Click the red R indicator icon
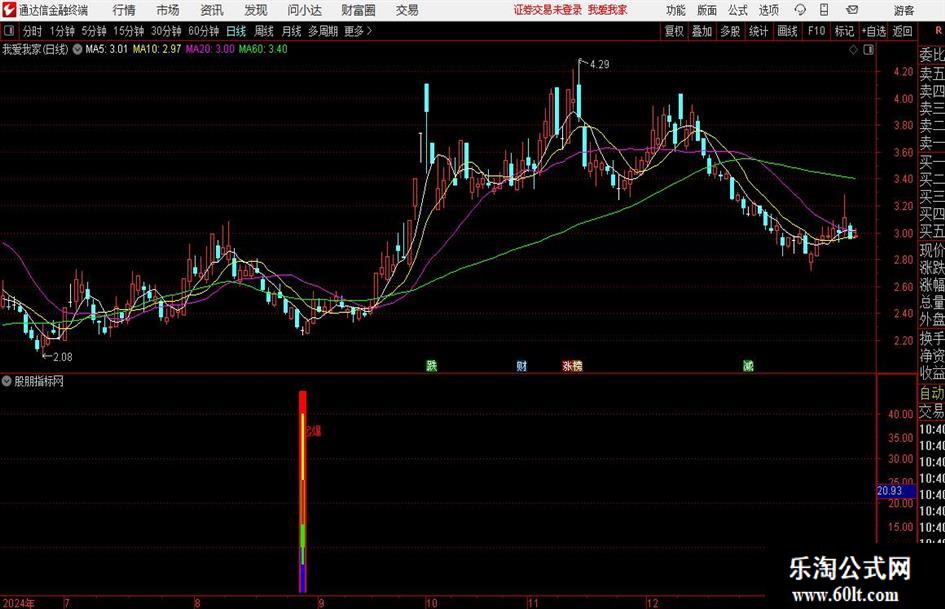This screenshot has width=945, height=609. pyautogui.click(x=938, y=31)
